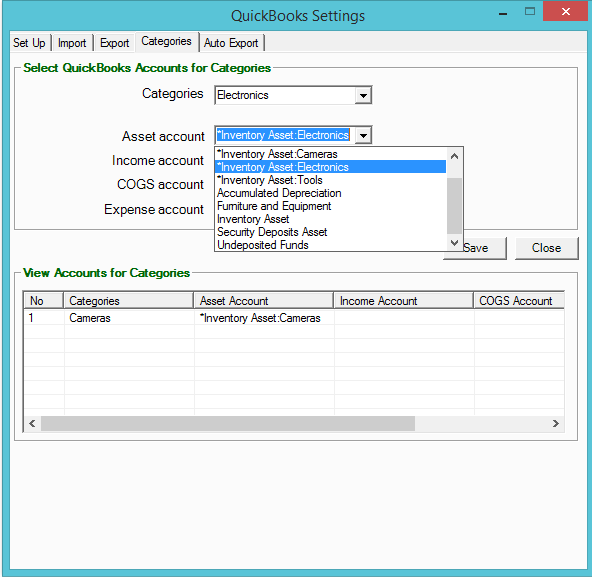Choose *Inventory Asset:Cameras from the list
The width and height of the screenshot is (592, 577).
pos(330,154)
